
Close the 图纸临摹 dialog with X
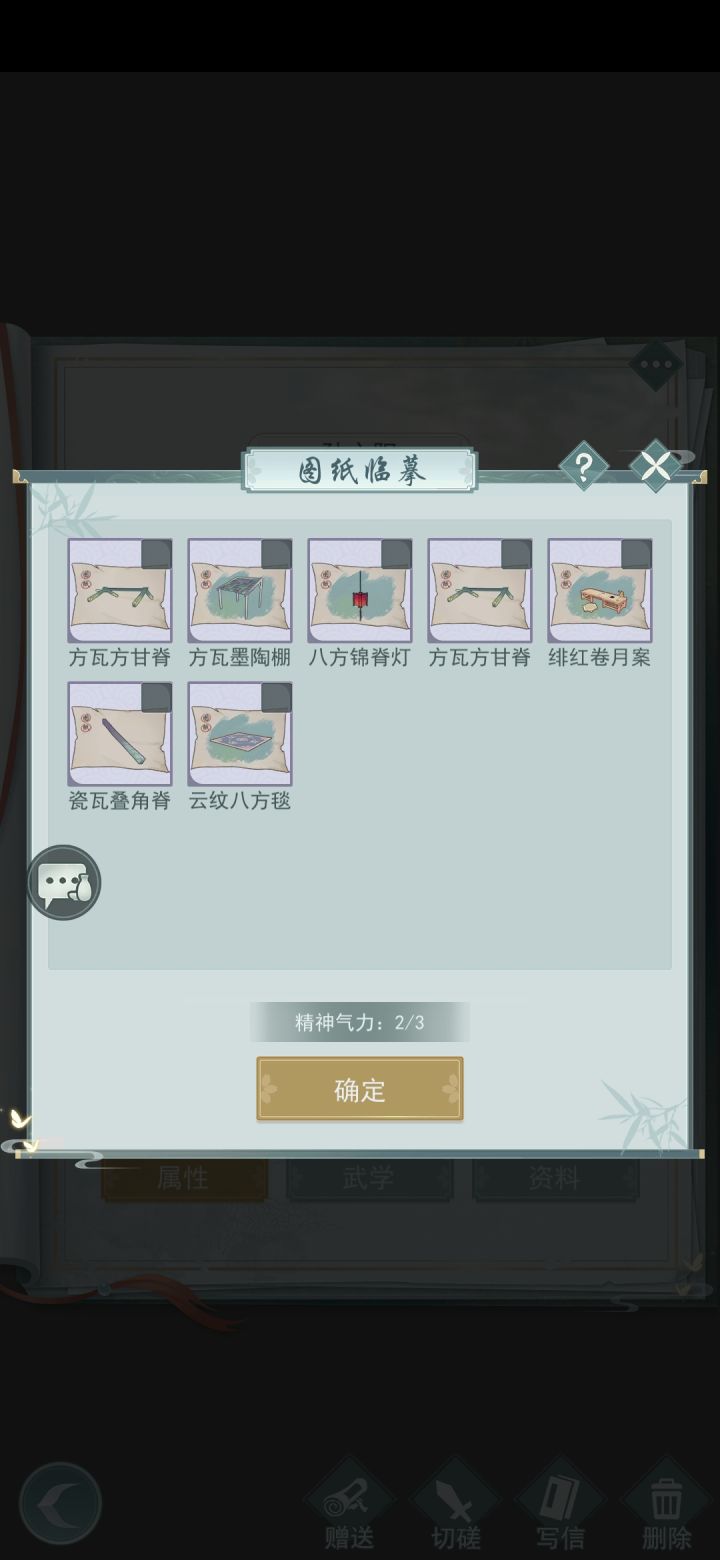click(x=656, y=465)
